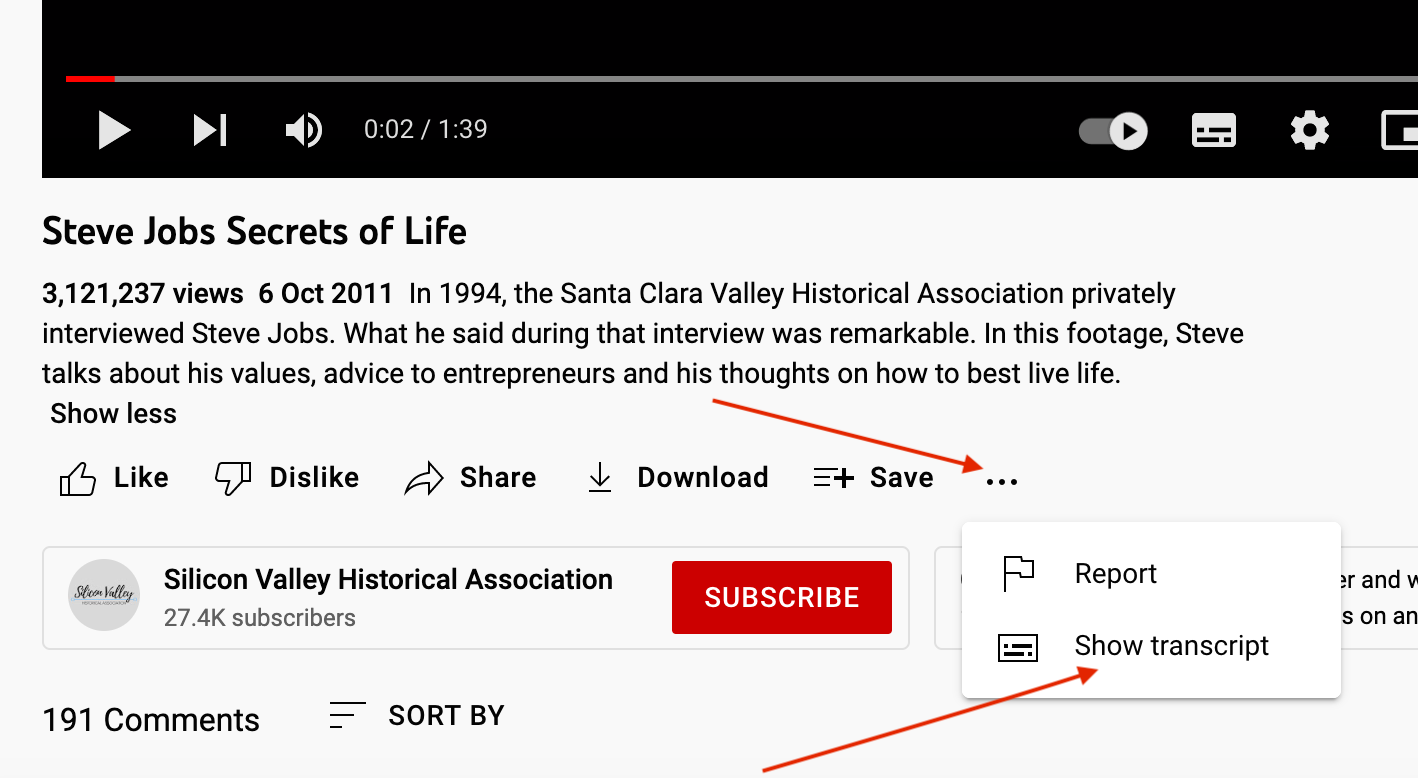Screen dimensions: 1418x778
Task: Save the video to a playlist
Action: (x=873, y=478)
